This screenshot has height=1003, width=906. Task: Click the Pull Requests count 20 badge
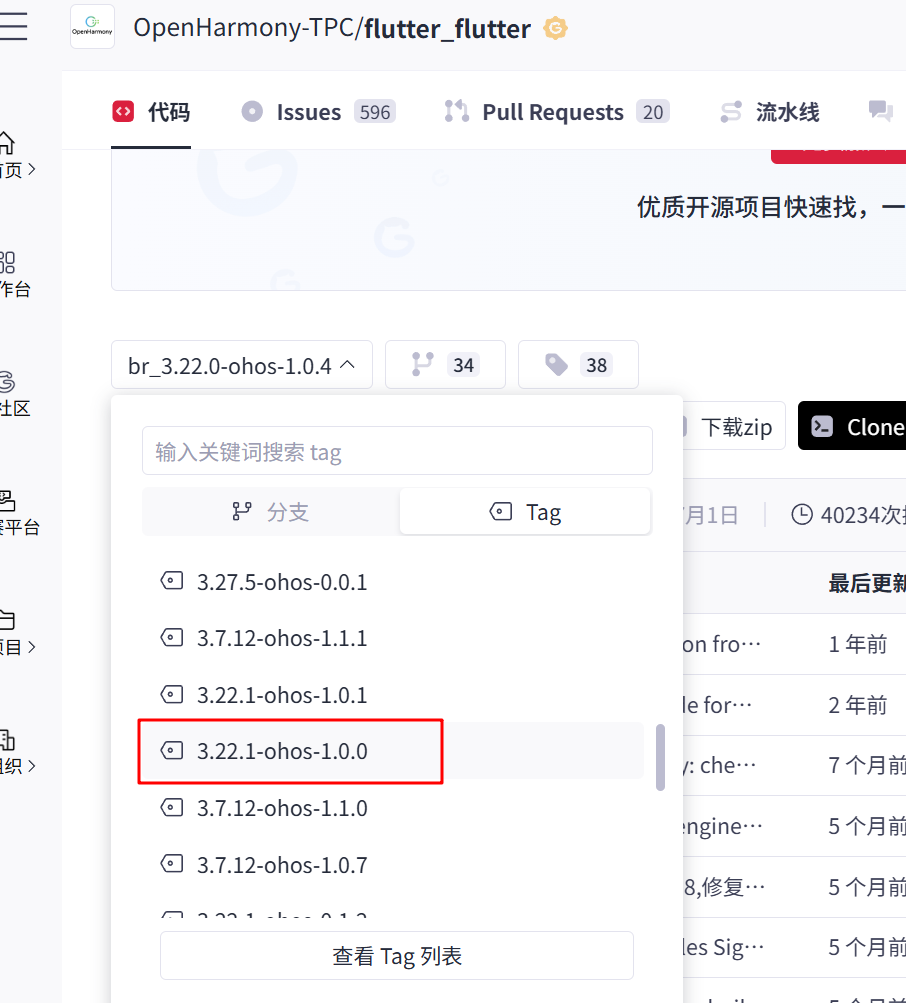pos(653,112)
